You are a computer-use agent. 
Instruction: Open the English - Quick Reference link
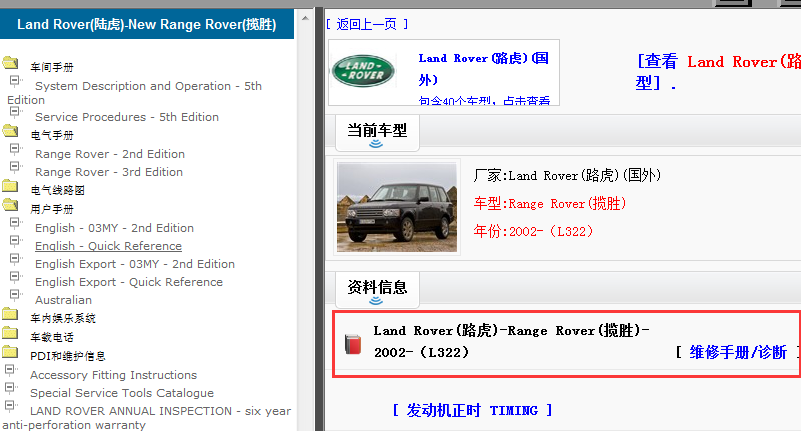pyautogui.click(x=108, y=246)
